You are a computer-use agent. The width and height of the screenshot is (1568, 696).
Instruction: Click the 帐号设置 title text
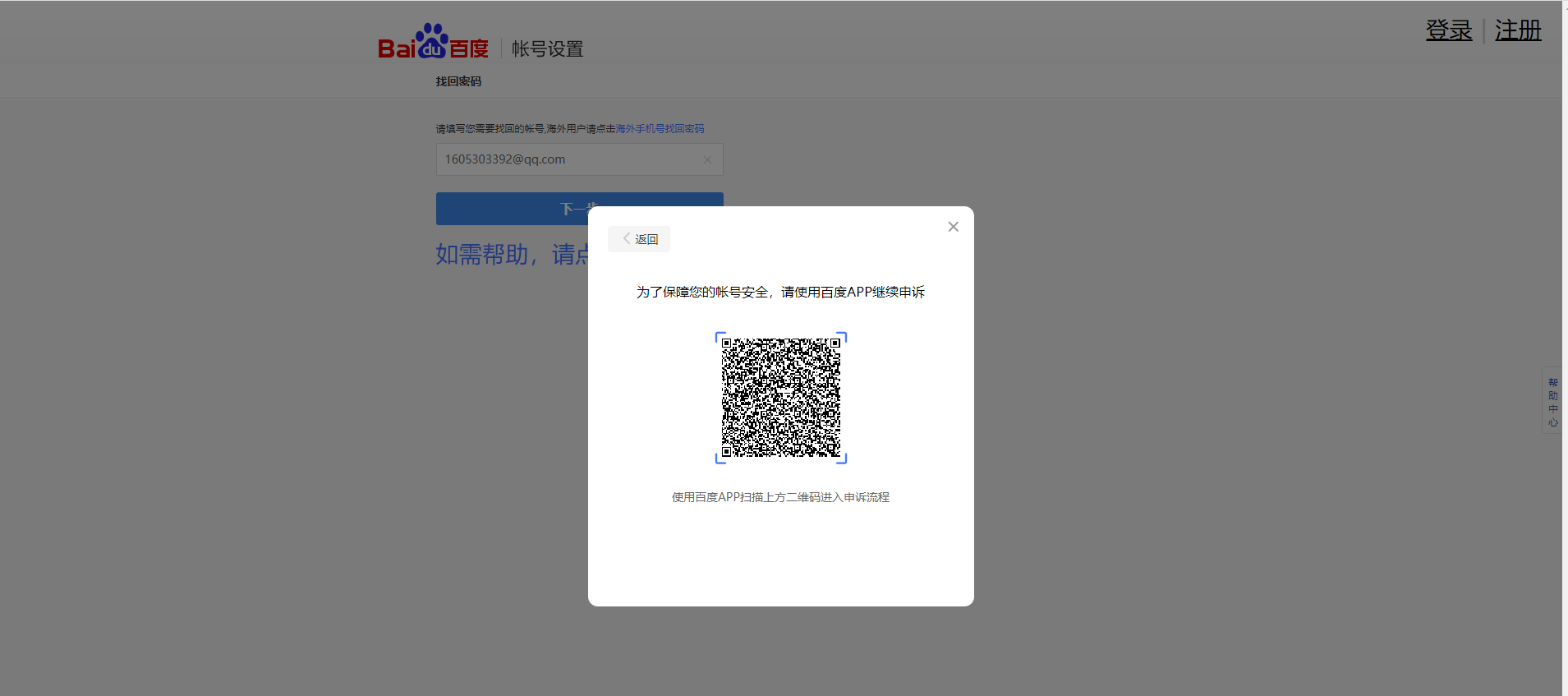click(547, 49)
